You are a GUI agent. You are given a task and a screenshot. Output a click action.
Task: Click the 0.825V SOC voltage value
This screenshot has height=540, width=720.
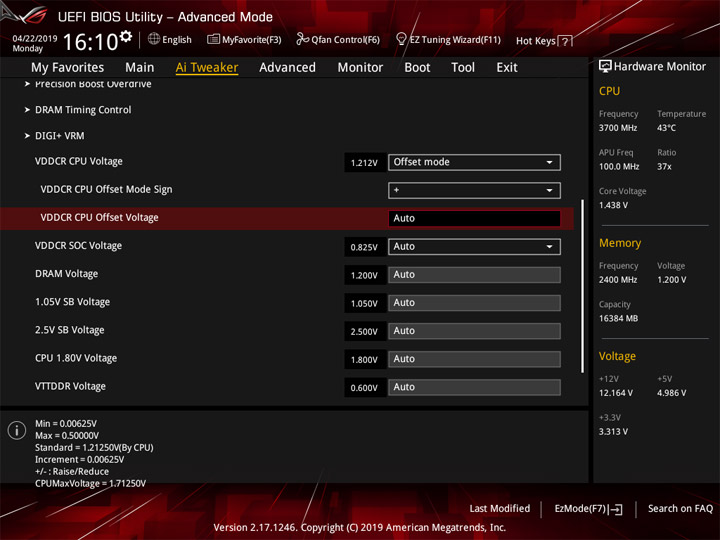364,248
